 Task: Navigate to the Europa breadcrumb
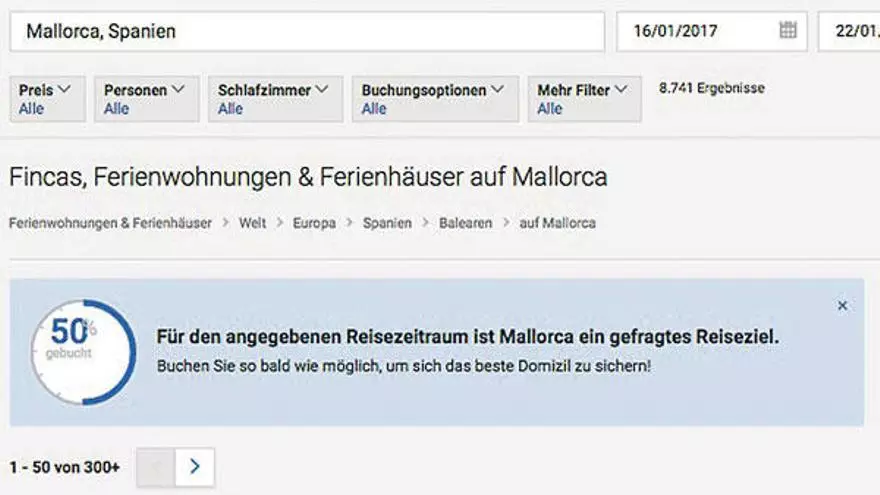point(314,223)
